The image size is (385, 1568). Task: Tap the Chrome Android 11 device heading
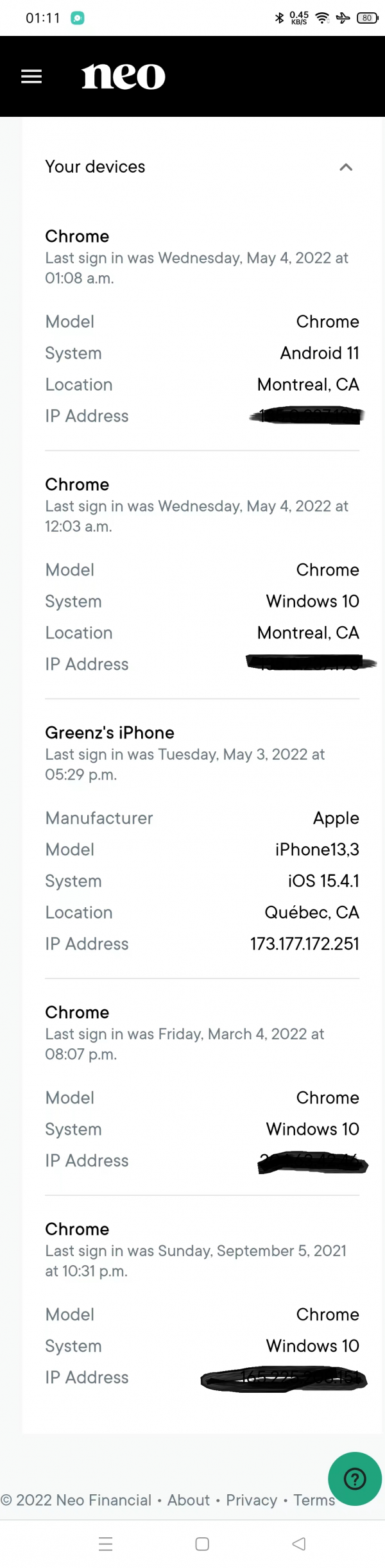point(77,236)
